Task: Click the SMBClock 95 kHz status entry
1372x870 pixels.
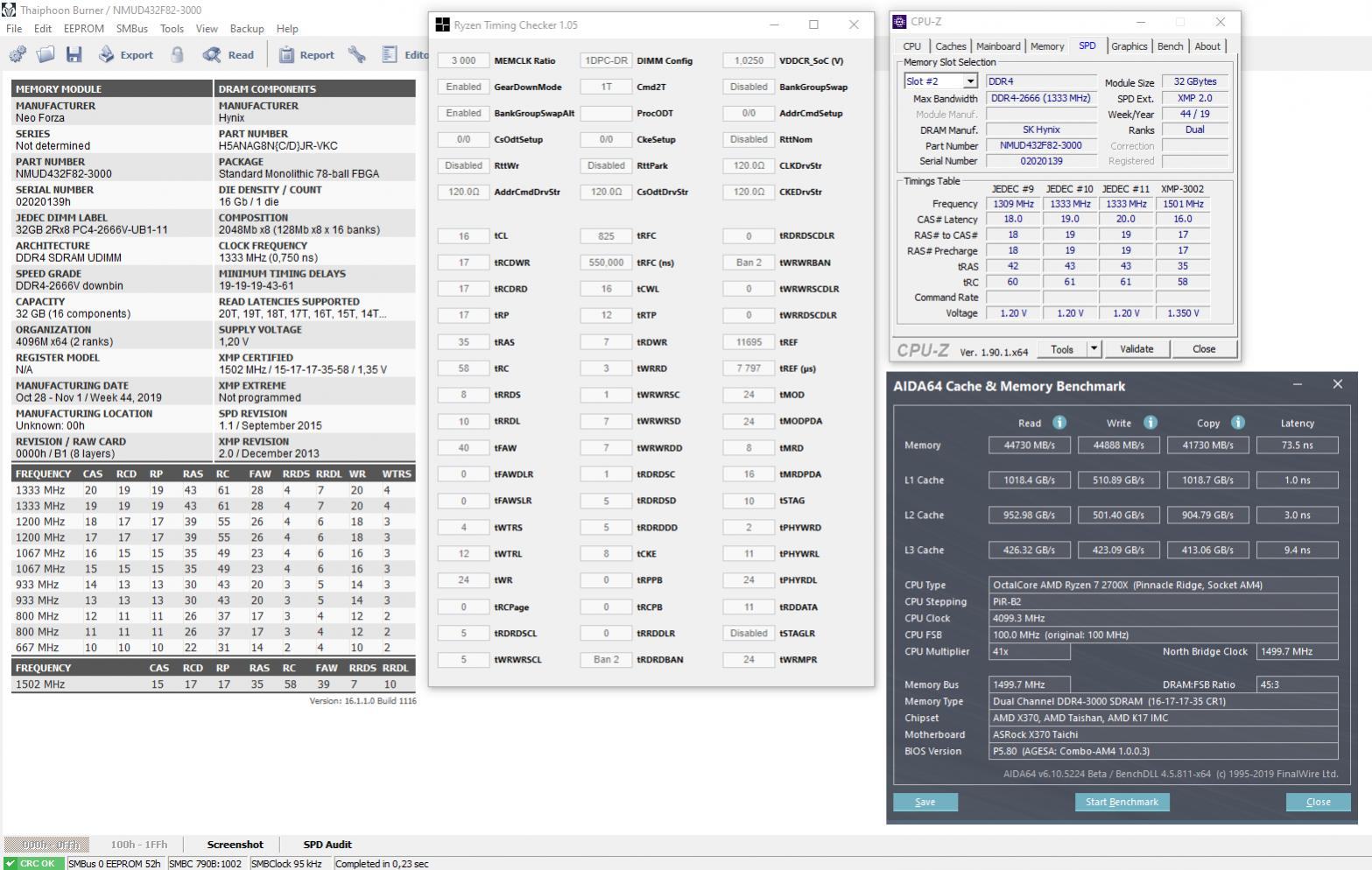Action: [286, 863]
